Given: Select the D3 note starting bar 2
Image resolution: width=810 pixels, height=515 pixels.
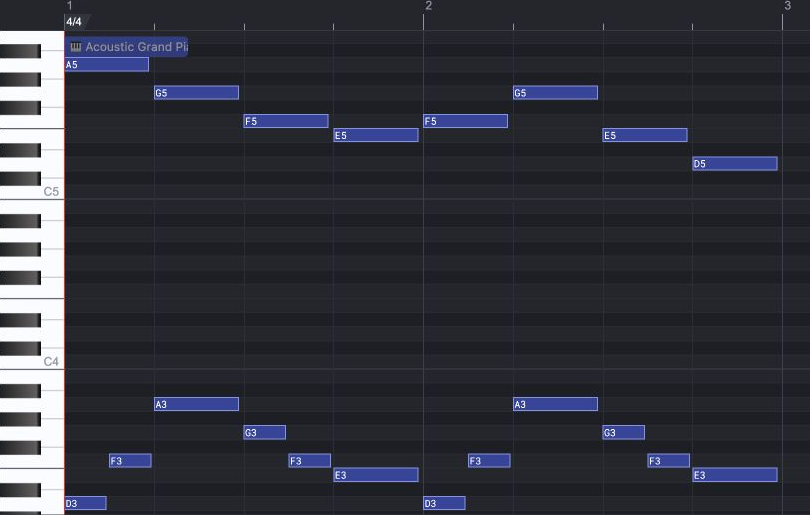Looking at the screenshot, I should tap(444, 503).
